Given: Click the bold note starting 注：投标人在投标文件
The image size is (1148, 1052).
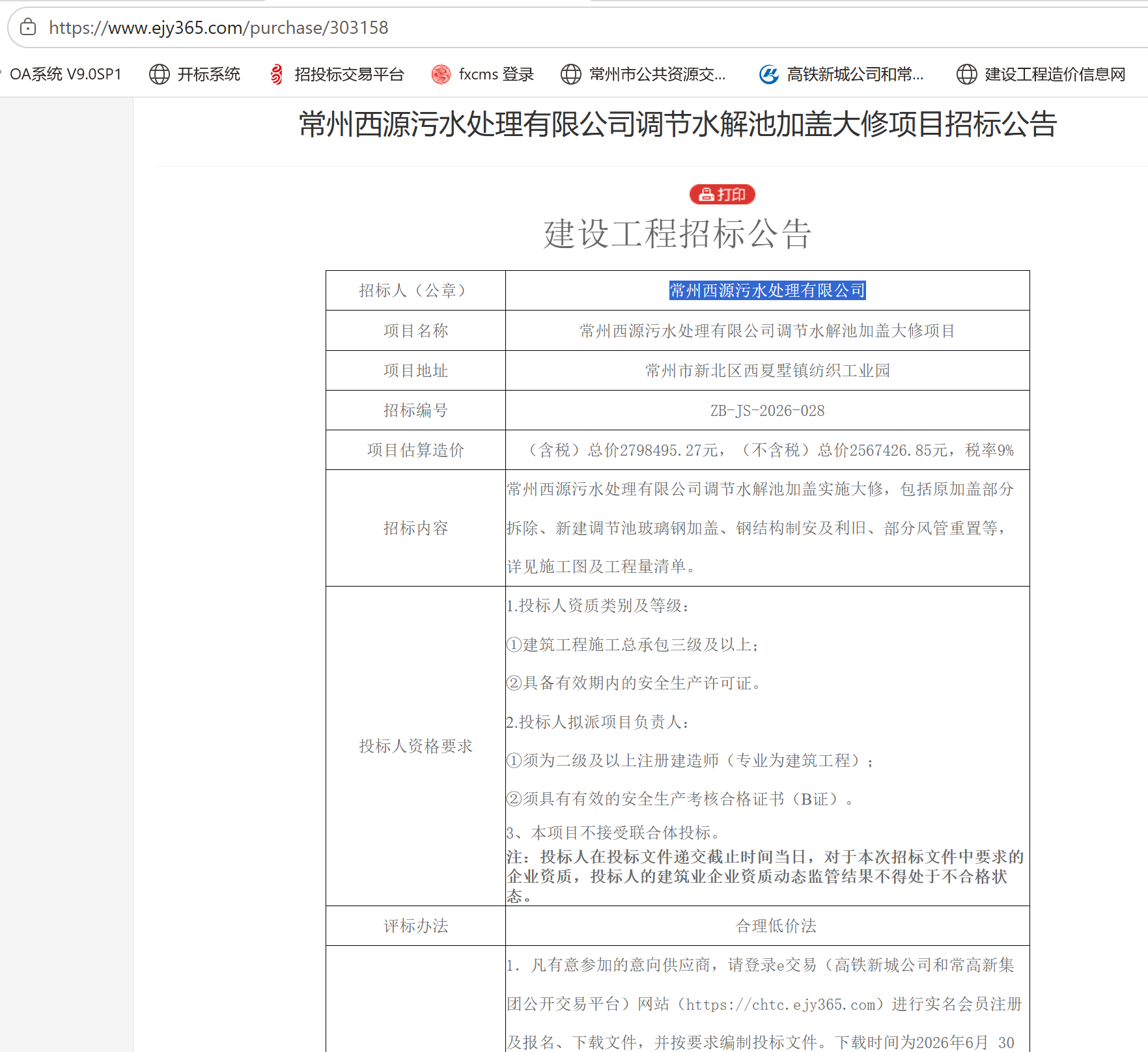Looking at the screenshot, I should [x=766, y=876].
